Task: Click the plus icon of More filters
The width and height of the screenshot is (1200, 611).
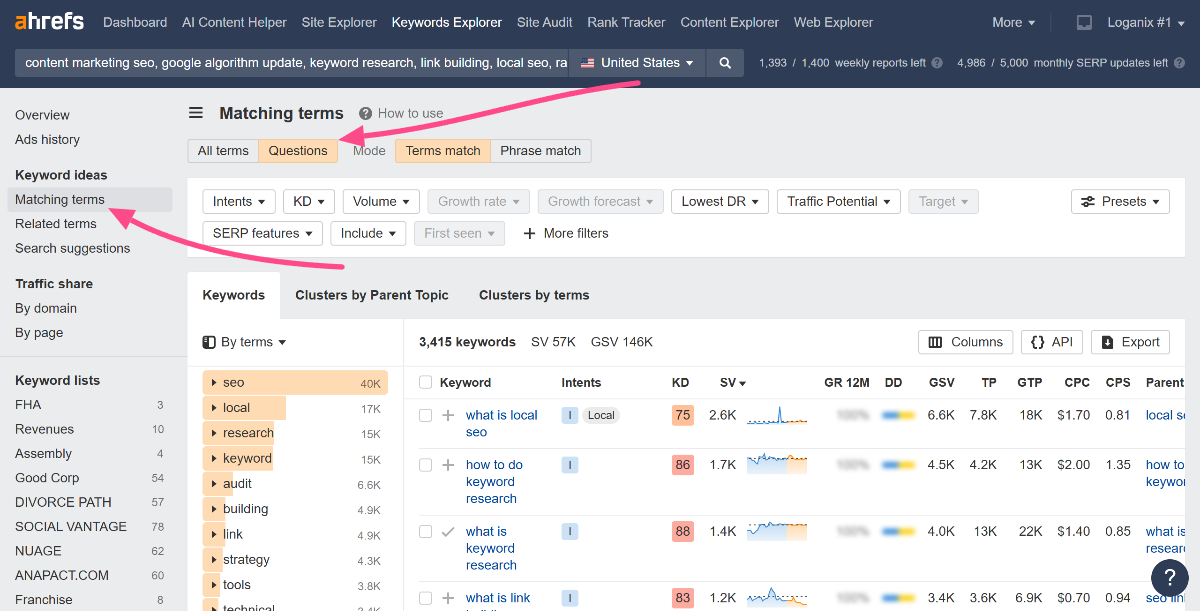Action: coord(530,233)
